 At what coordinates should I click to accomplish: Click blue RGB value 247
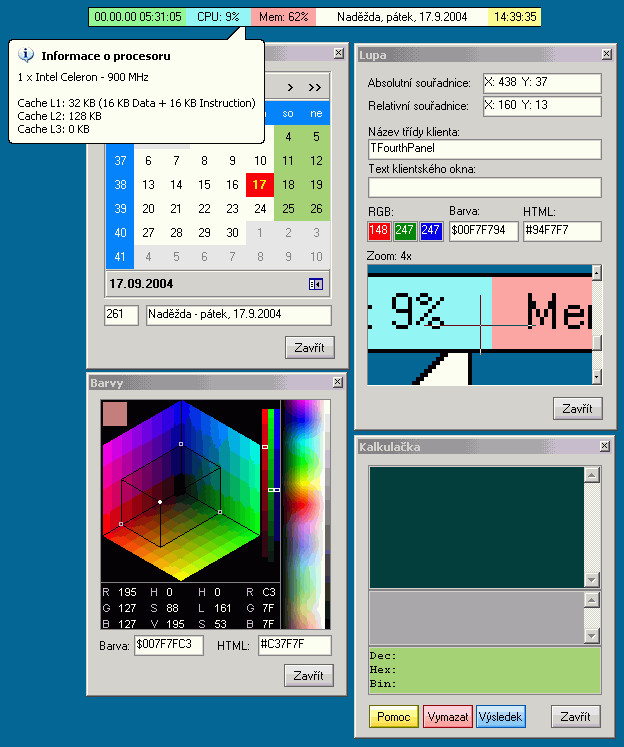[x=431, y=231]
